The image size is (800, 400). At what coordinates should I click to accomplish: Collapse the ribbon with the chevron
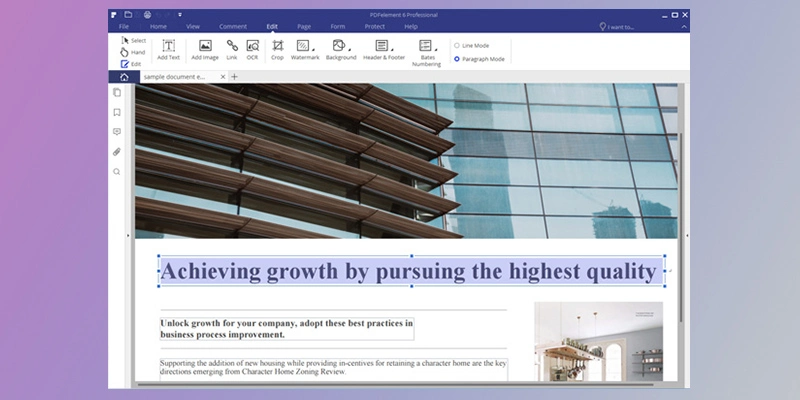tap(684, 27)
